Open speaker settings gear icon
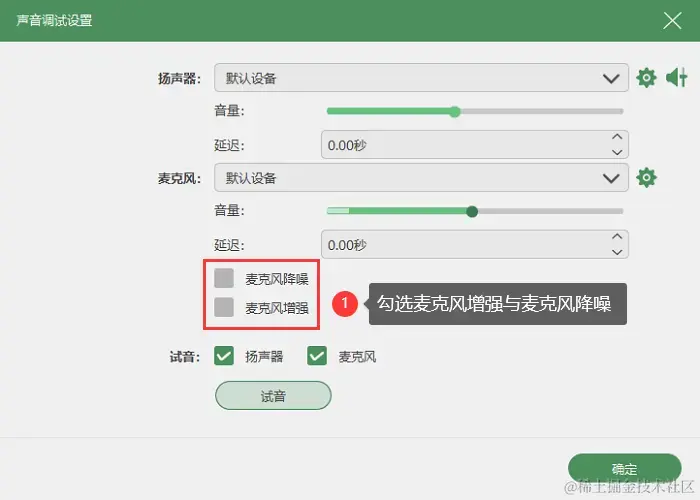 pos(646,78)
